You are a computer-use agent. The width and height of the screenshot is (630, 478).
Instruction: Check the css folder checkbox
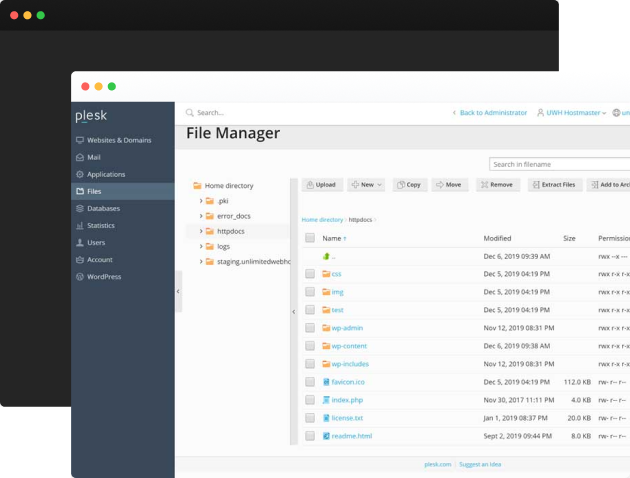pyautogui.click(x=310, y=274)
